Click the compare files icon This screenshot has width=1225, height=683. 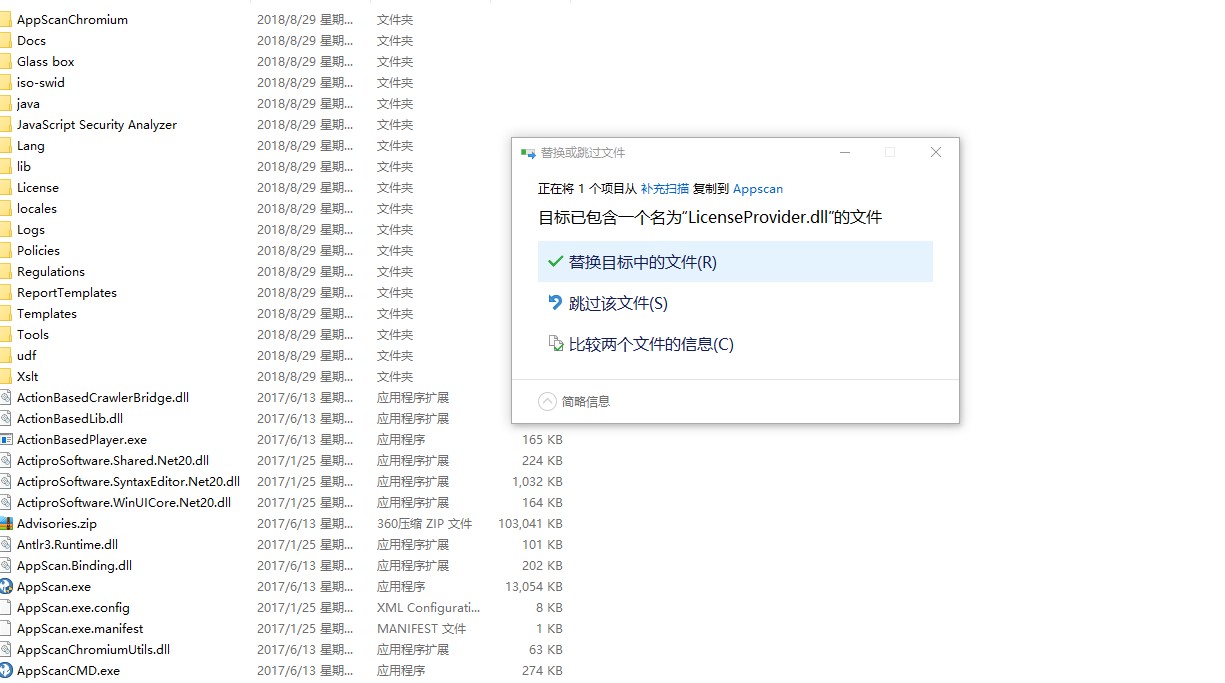555,343
